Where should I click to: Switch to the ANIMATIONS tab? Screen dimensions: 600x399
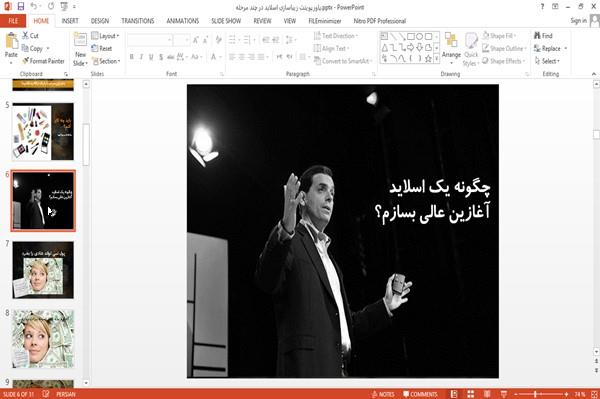pyautogui.click(x=183, y=21)
